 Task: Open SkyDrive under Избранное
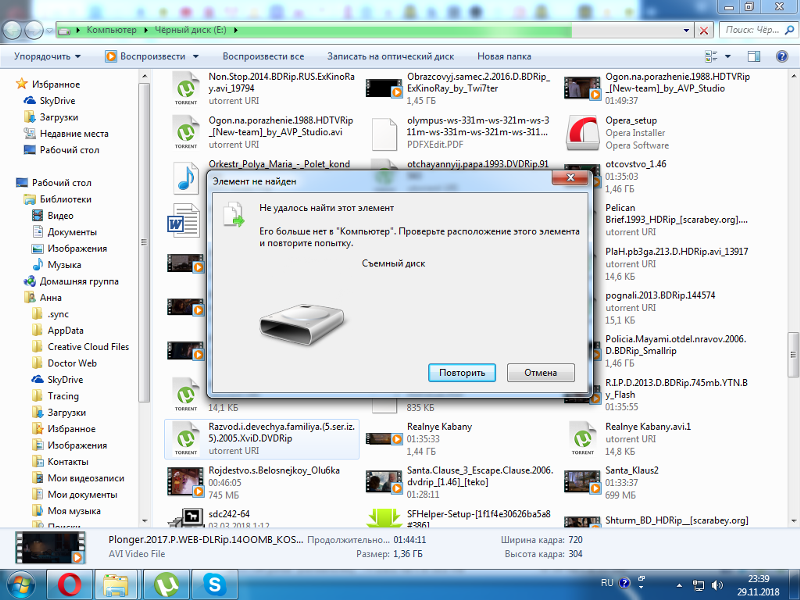pyautogui.click(x=57, y=101)
